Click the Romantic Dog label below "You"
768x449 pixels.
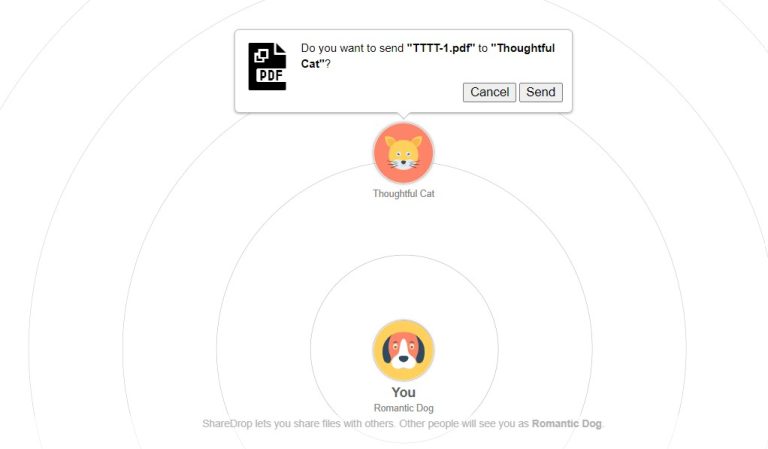point(404,408)
